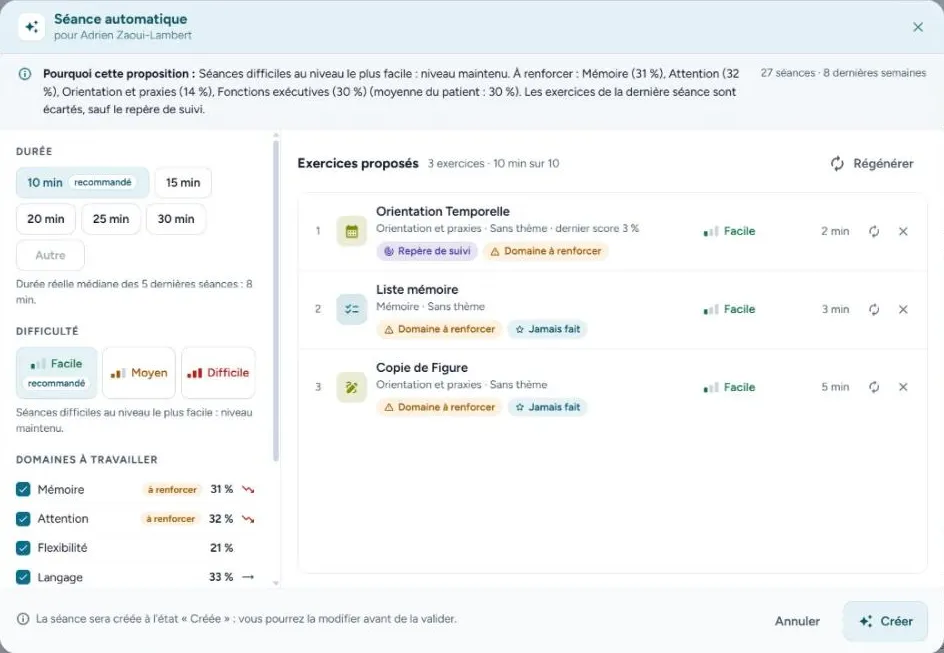The height and width of the screenshot is (653, 944).
Task: Click the drawing icon of Copie de Figure
Action: coord(352,387)
